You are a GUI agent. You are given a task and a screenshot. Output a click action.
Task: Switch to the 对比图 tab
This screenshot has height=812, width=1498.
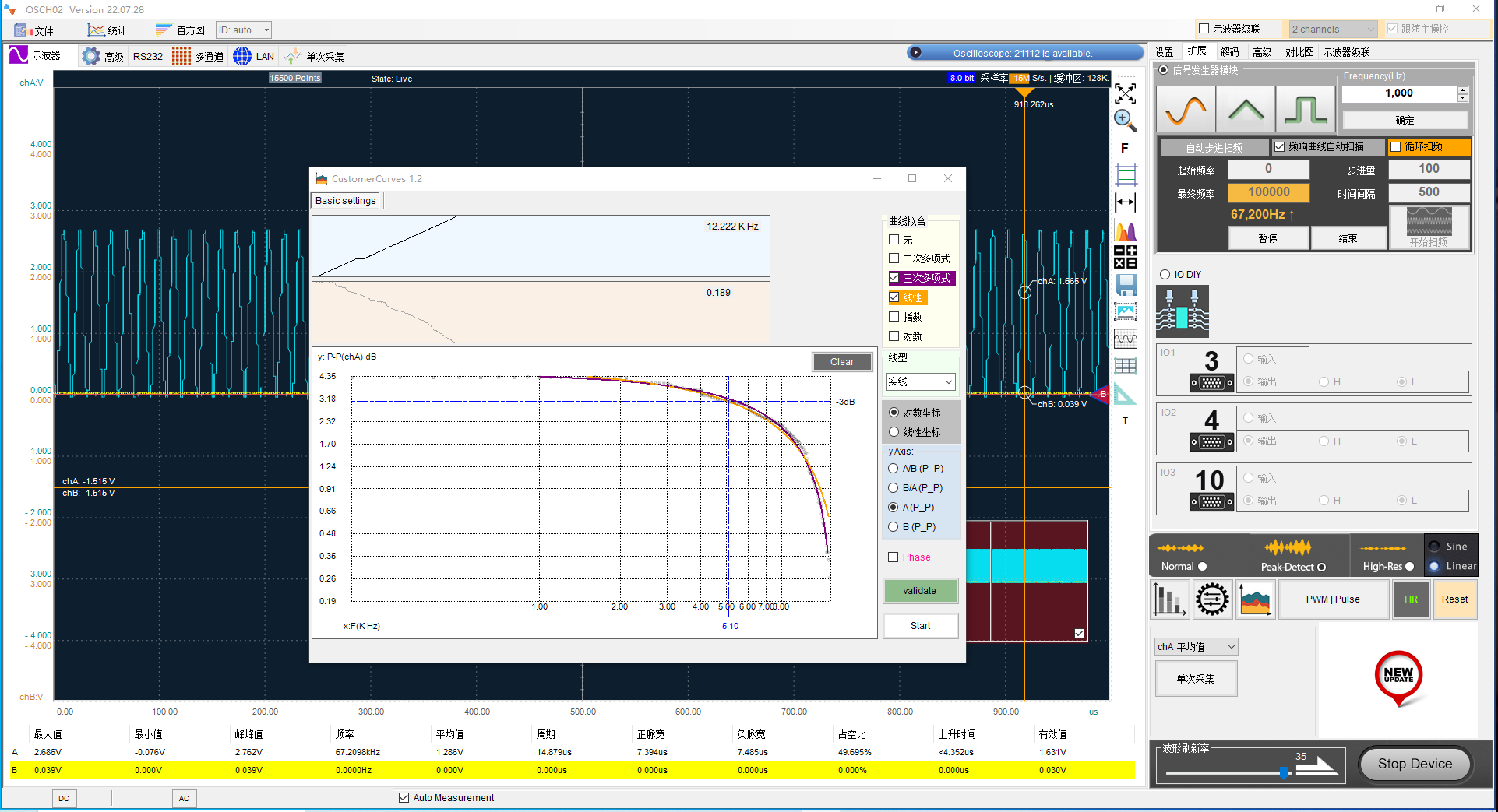point(1299,52)
